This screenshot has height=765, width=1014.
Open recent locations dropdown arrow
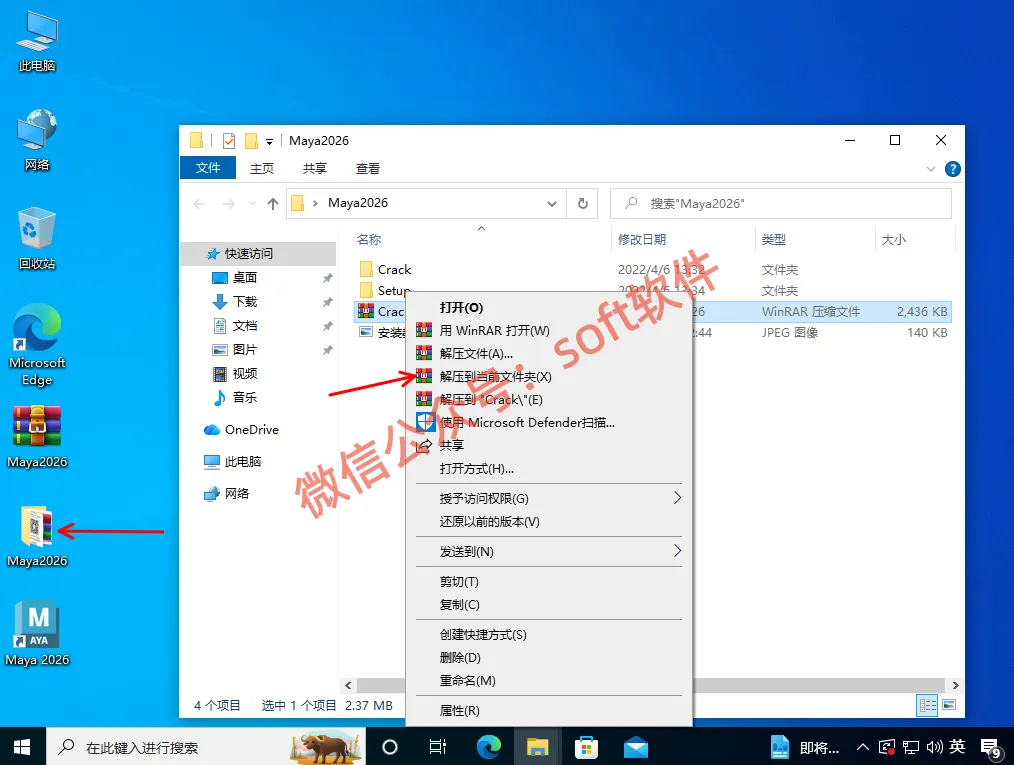252,204
